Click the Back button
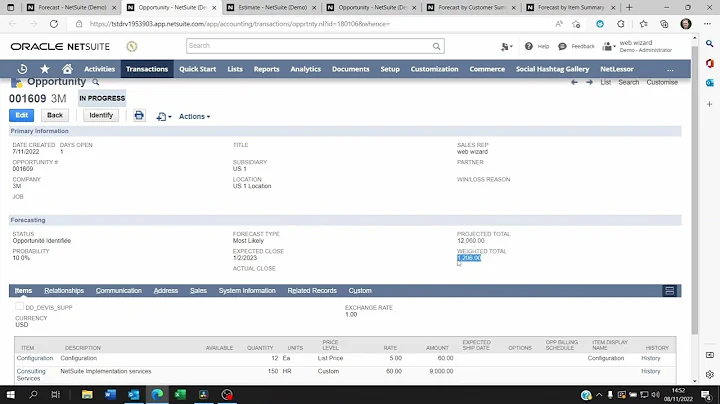The image size is (720, 404). click(x=55, y=115)
